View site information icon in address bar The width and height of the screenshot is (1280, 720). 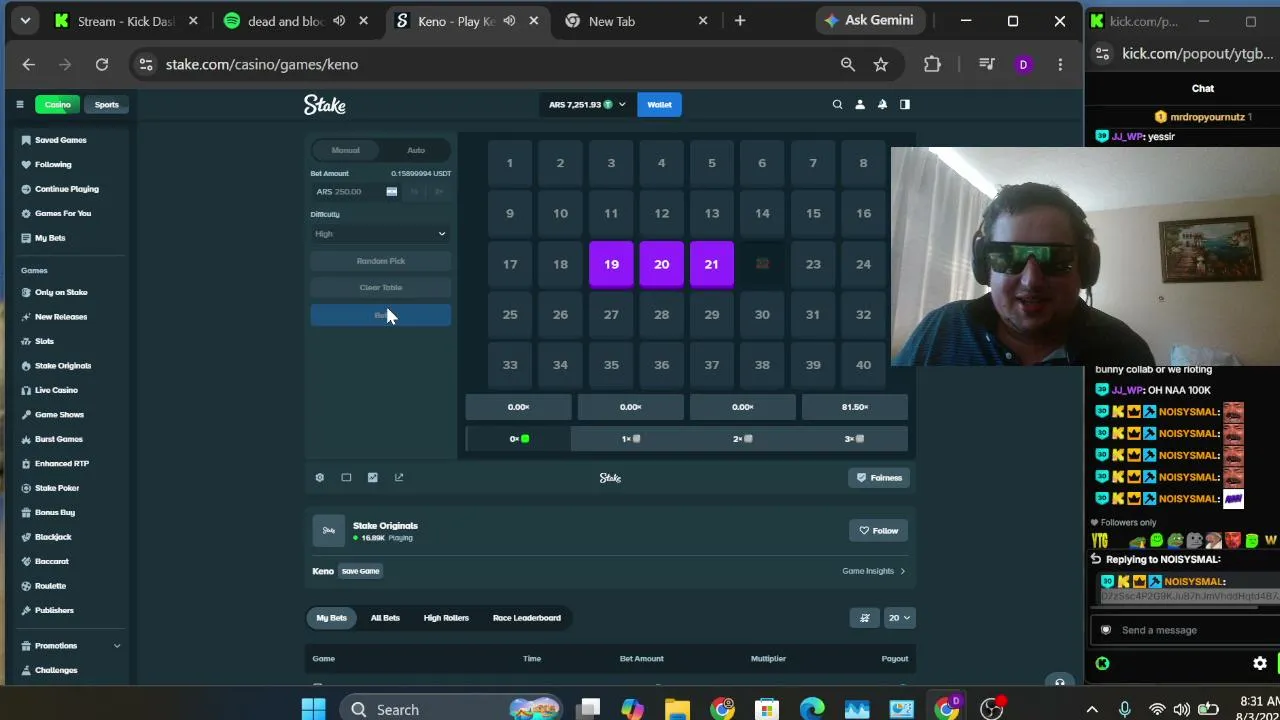[x=146, y=64]
